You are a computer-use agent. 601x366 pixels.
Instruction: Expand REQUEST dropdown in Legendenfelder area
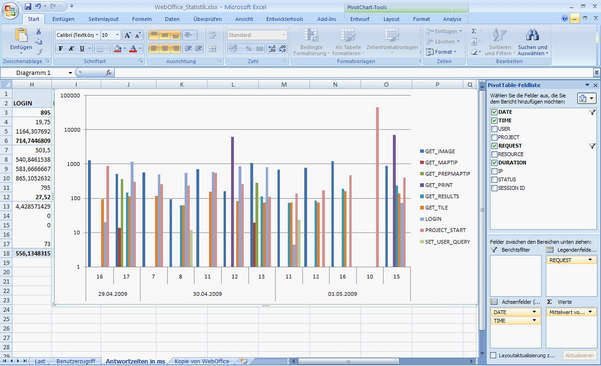tap(590, 260)
